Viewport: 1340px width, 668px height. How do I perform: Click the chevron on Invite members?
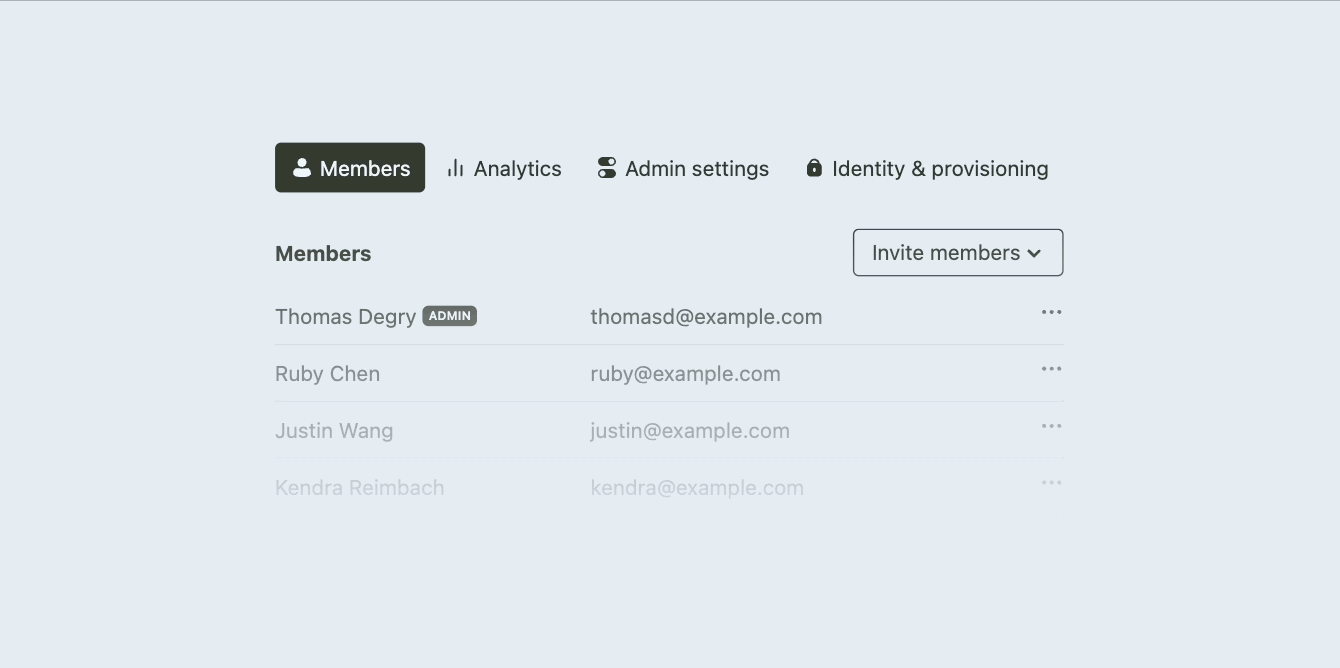(x=1034, y=254)
